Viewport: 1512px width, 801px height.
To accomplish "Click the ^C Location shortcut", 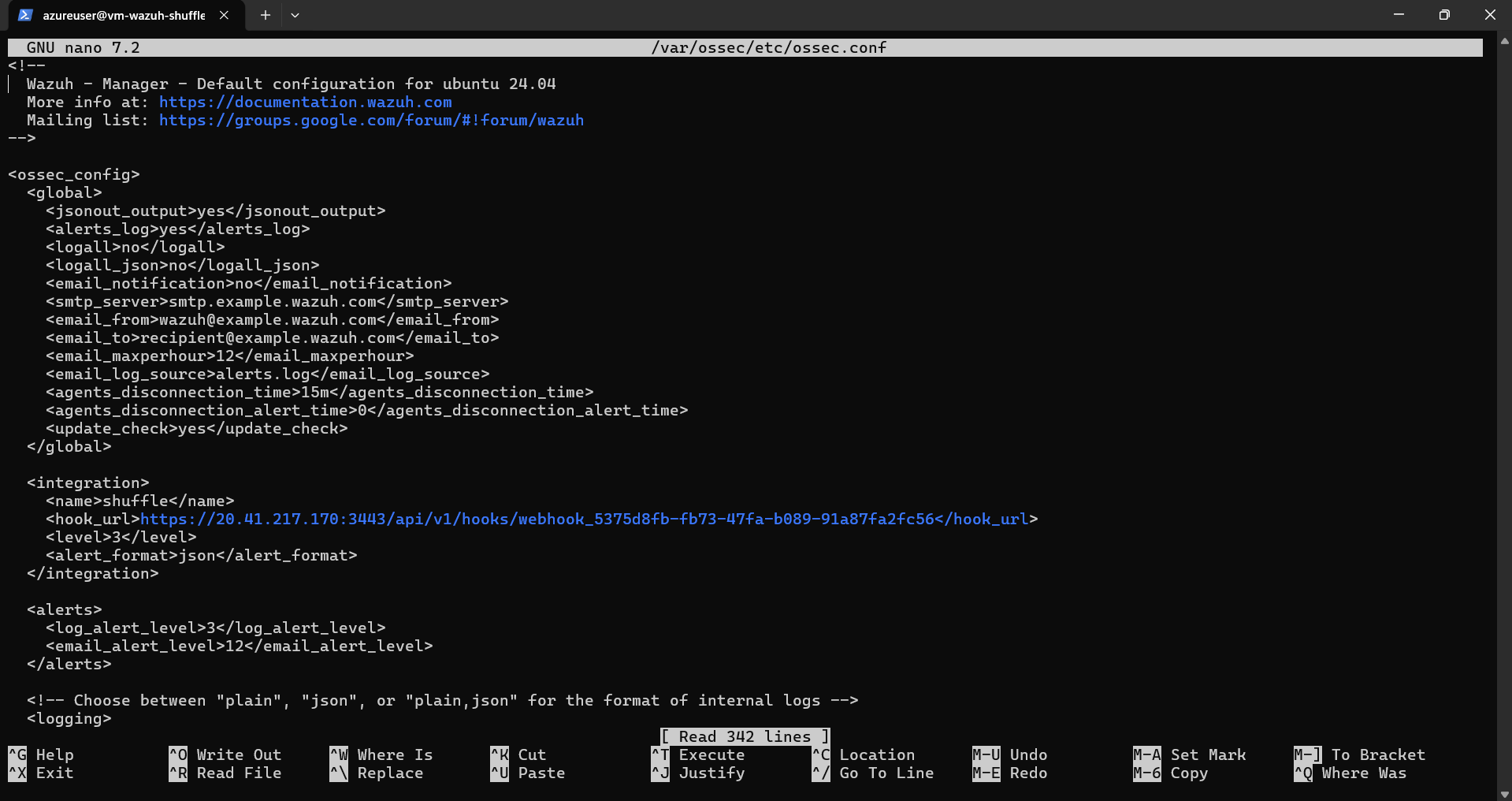I will click(x=864, y=754).
